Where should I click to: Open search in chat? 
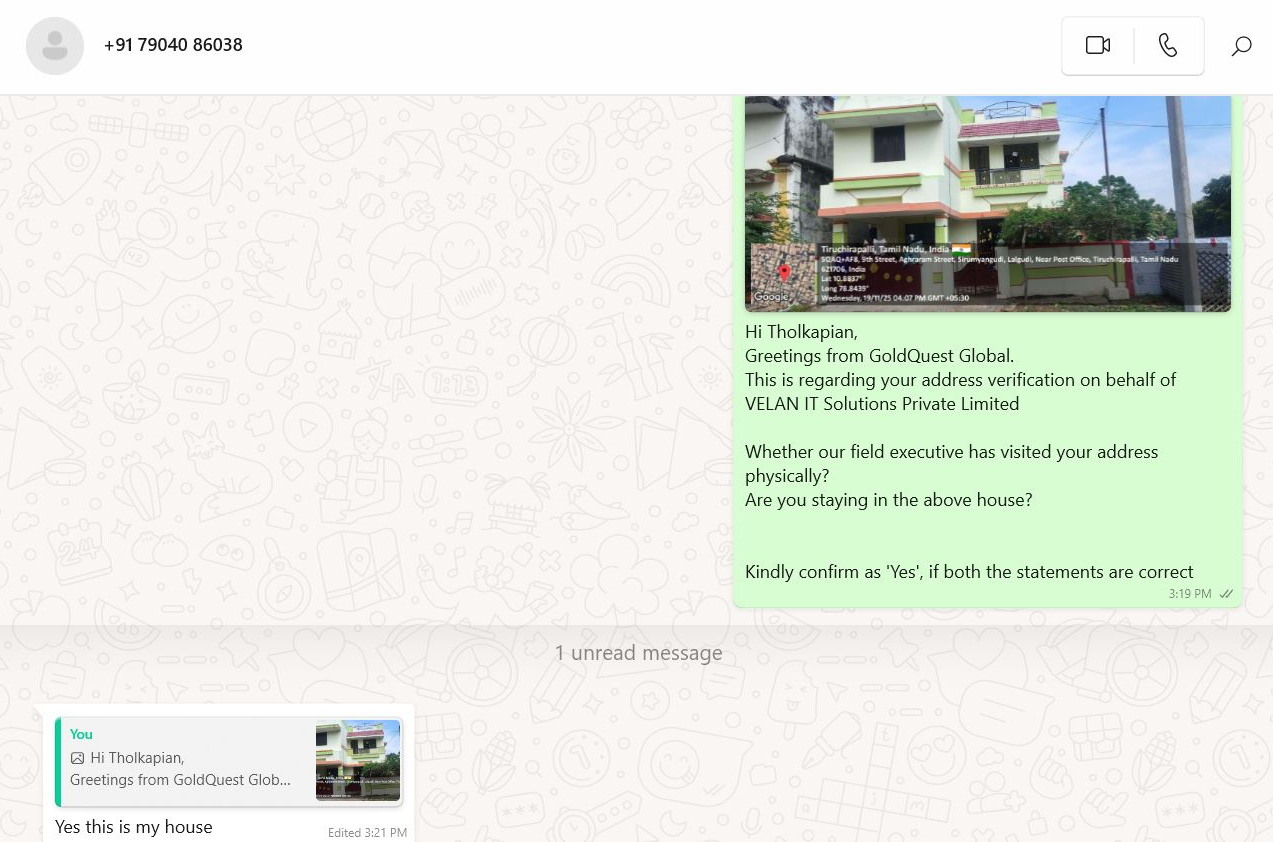[1241, 46]
